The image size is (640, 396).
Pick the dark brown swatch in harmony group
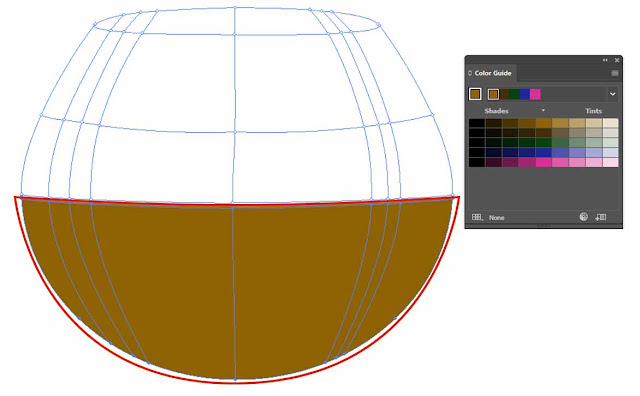pos(504,94)
